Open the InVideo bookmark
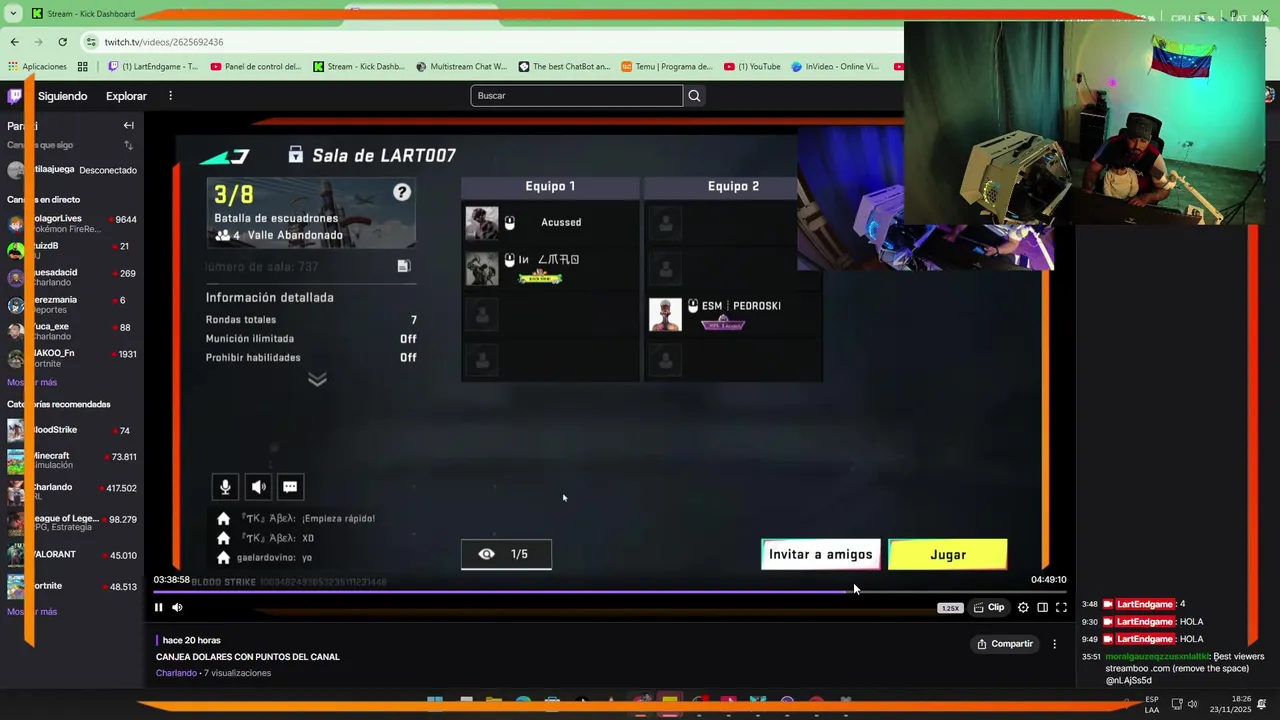This screenshot has width=1280, height=720. [835, 67]
